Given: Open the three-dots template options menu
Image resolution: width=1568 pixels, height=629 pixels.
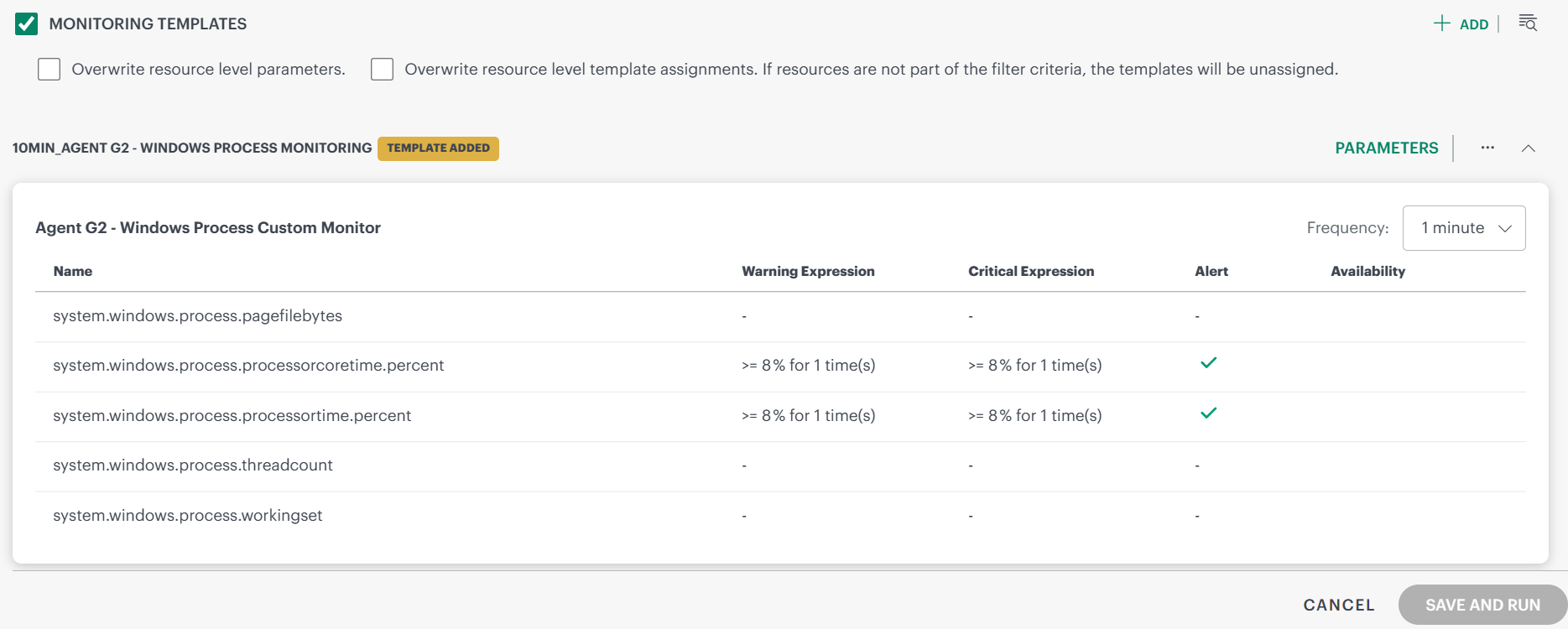Looking at the screenshot, I should point(1487,148).
